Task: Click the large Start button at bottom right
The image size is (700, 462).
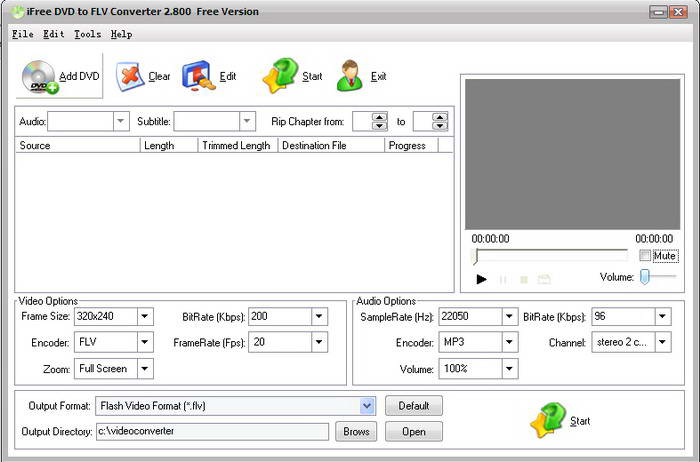Action: click(560, 420)
